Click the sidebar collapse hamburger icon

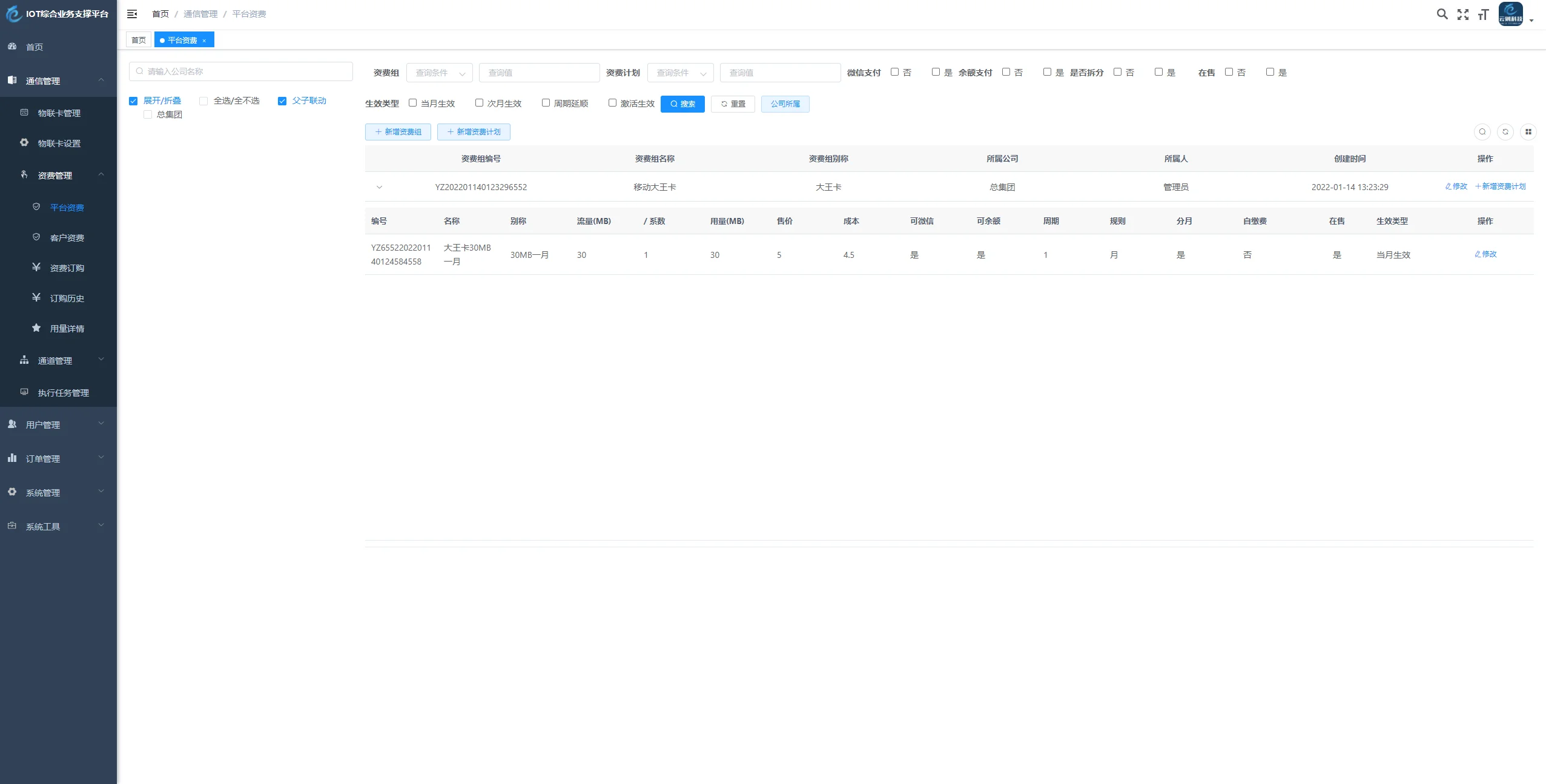click(132, 14)
